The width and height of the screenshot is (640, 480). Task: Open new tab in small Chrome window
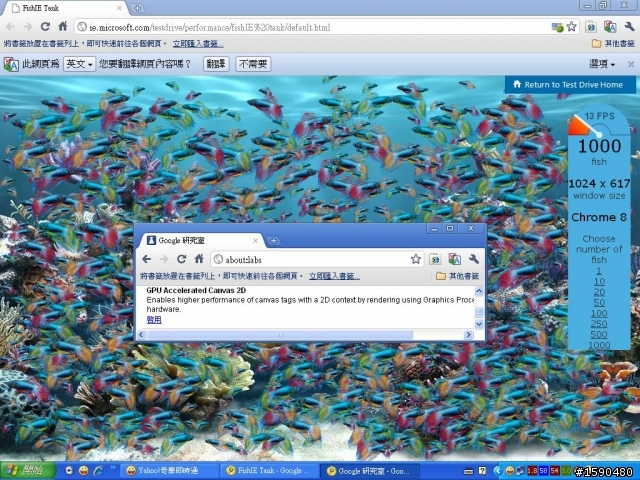click(273, 240)
